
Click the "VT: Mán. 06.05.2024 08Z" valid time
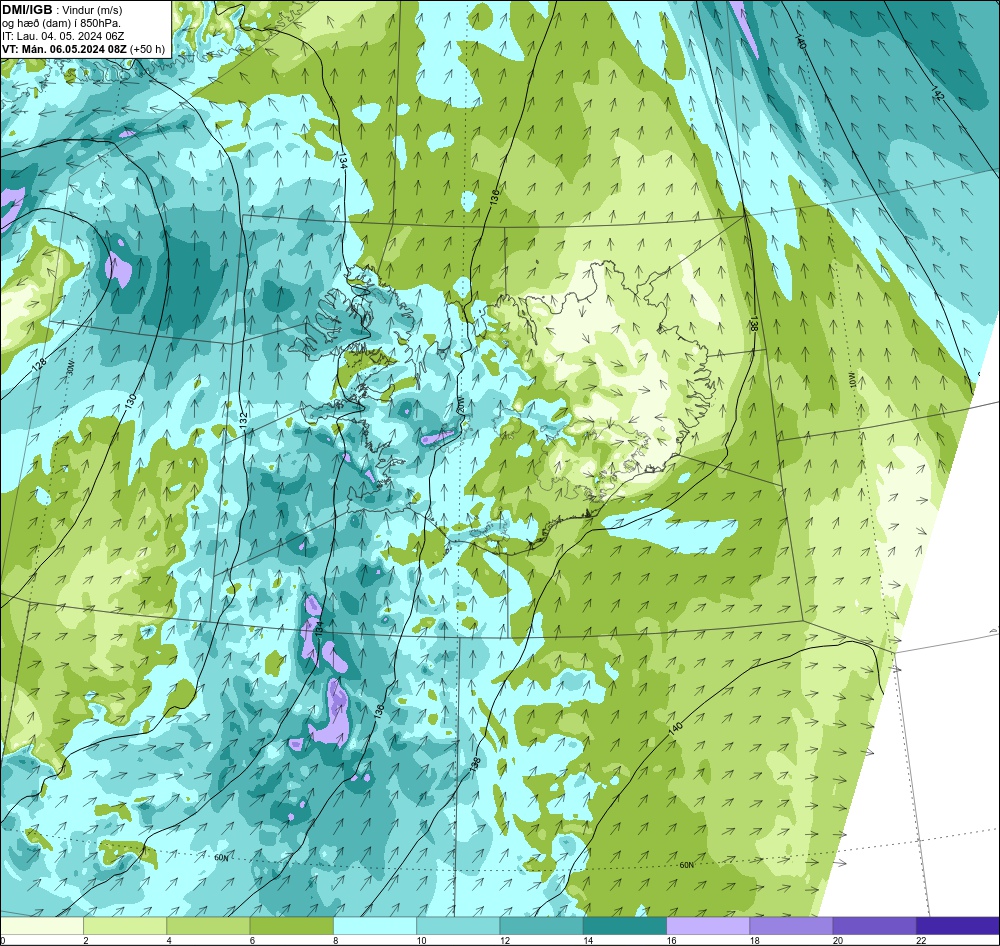click(64, 49)
